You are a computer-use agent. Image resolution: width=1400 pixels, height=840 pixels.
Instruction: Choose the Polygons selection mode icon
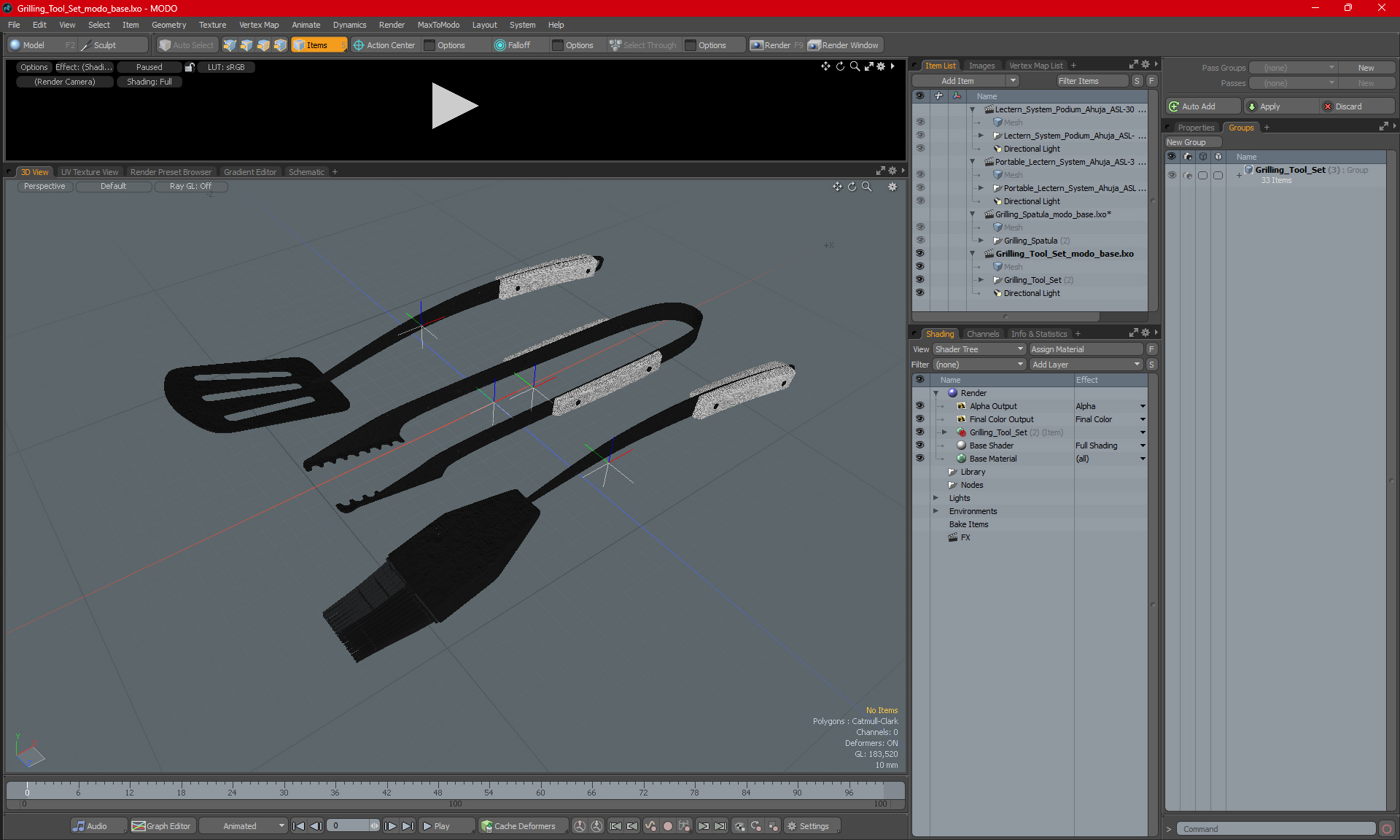click(x=263, y=45)
